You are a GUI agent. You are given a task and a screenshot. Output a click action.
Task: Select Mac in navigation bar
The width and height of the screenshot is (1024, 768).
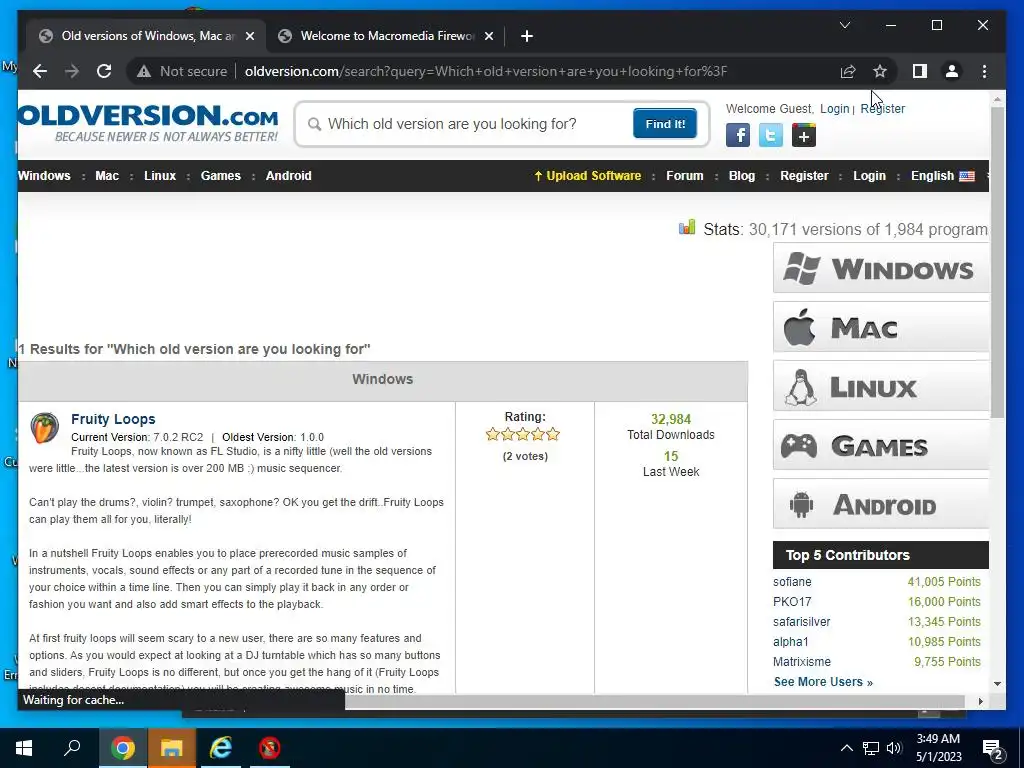tap(107, 176)
